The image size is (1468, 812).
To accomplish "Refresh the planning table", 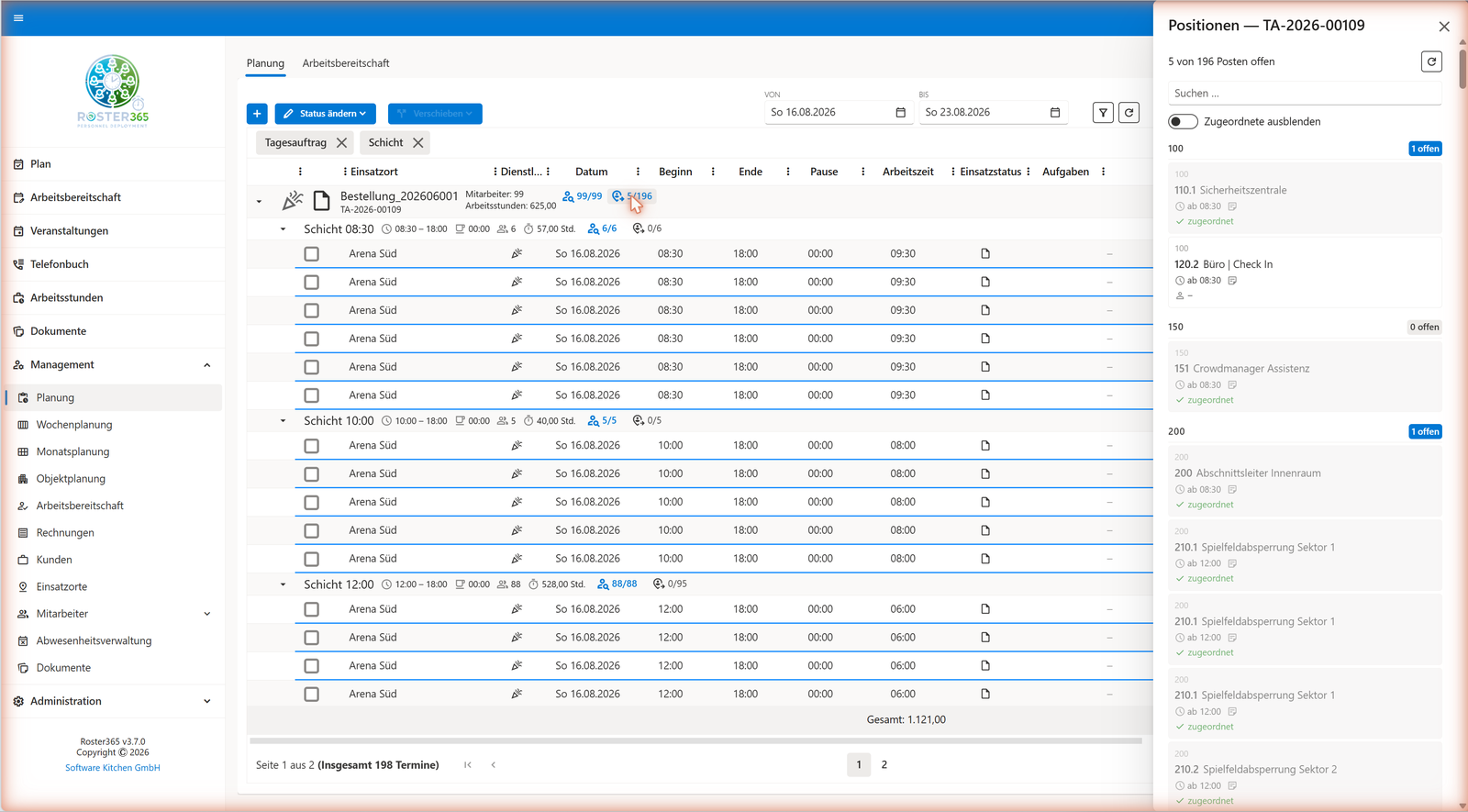I will pos(1129,113).
